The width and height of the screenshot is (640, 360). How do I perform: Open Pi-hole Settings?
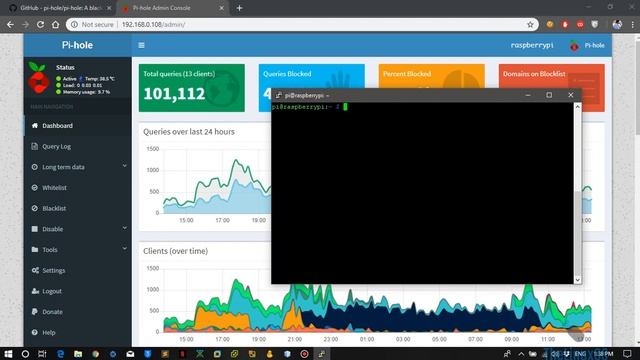(78, 271)
